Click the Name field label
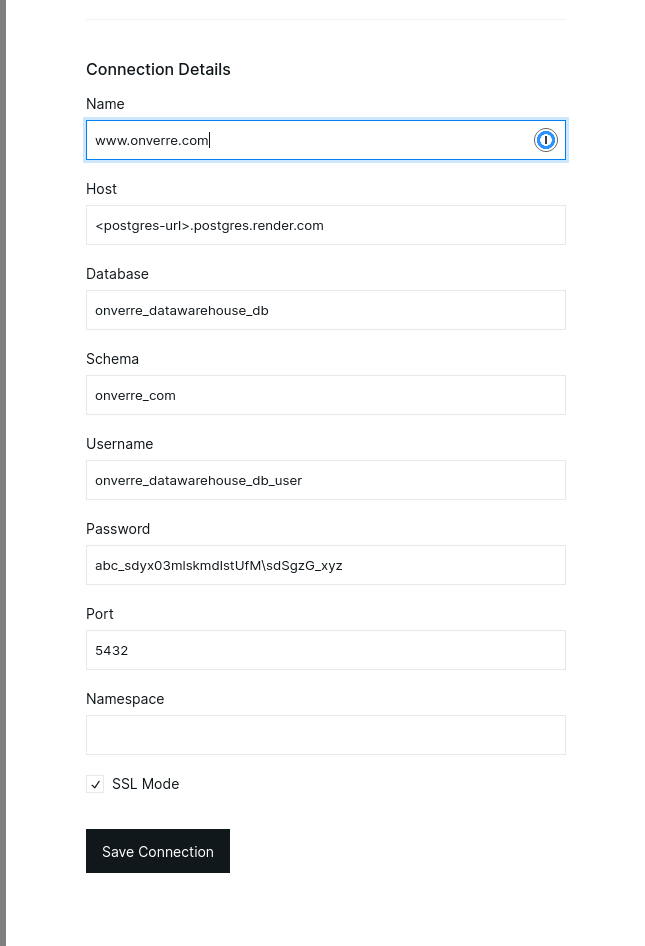645x946 pixels. click(x=105, y=104)
